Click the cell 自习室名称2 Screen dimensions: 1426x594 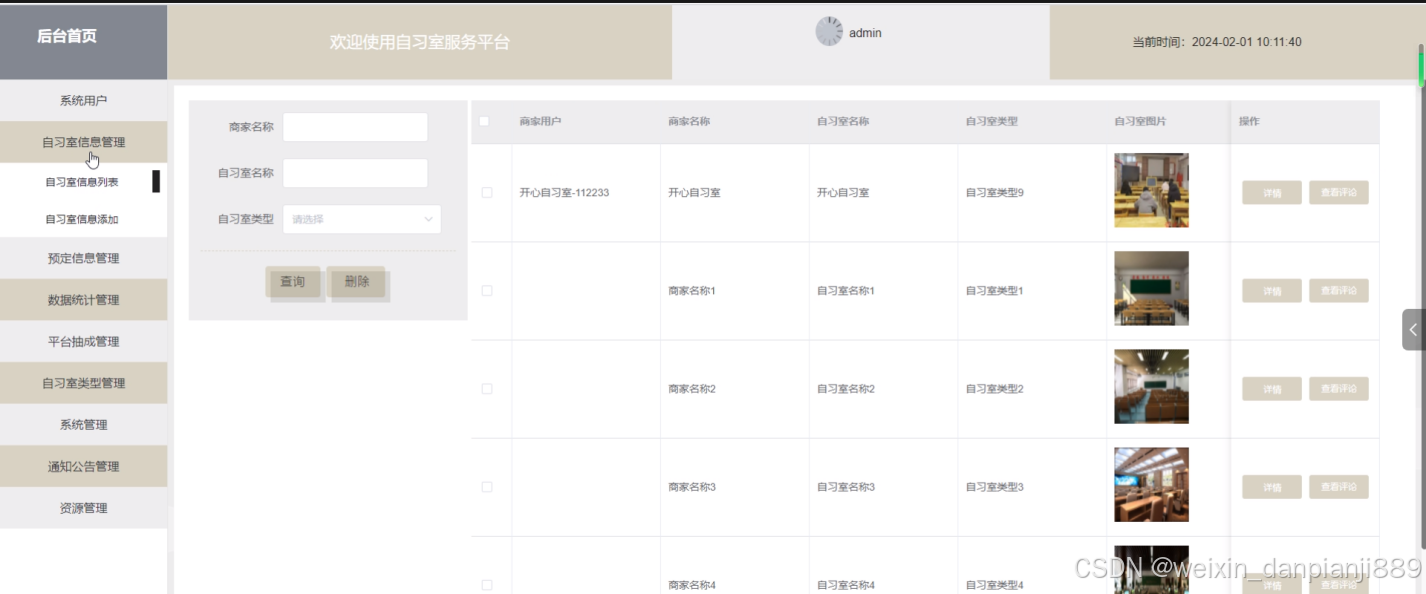(846, 389)
